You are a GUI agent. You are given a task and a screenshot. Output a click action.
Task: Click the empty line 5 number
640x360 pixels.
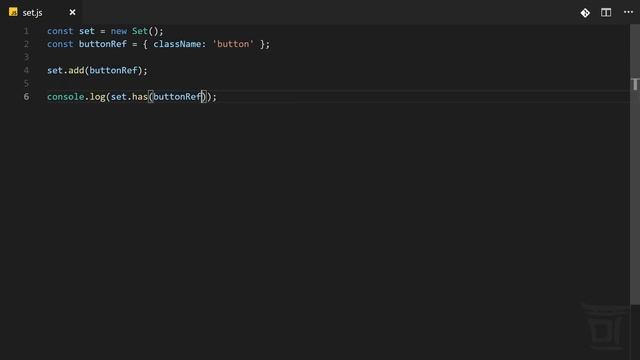(x=26, y=83)
